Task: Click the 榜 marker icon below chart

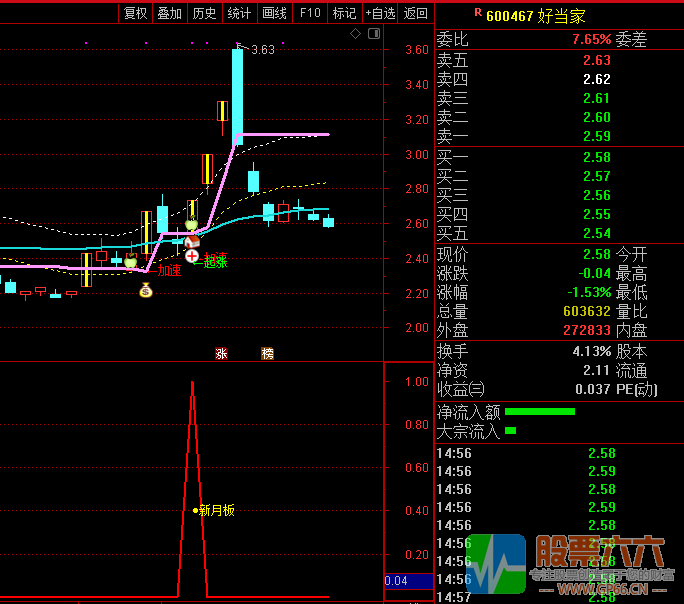Action: pyautogui.click(x=267, y=353)
